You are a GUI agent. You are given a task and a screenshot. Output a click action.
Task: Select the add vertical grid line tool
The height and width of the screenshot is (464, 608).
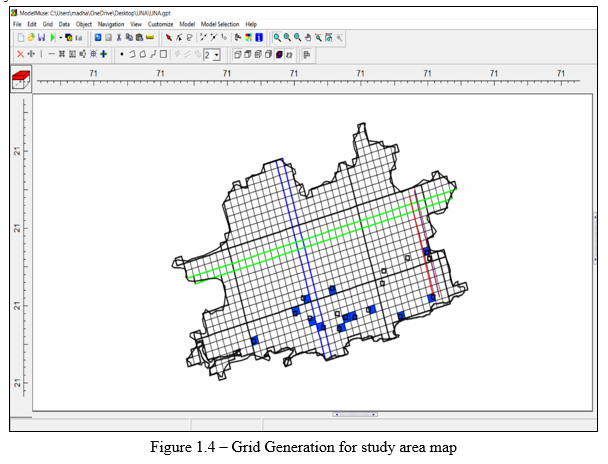click(41, 54)
